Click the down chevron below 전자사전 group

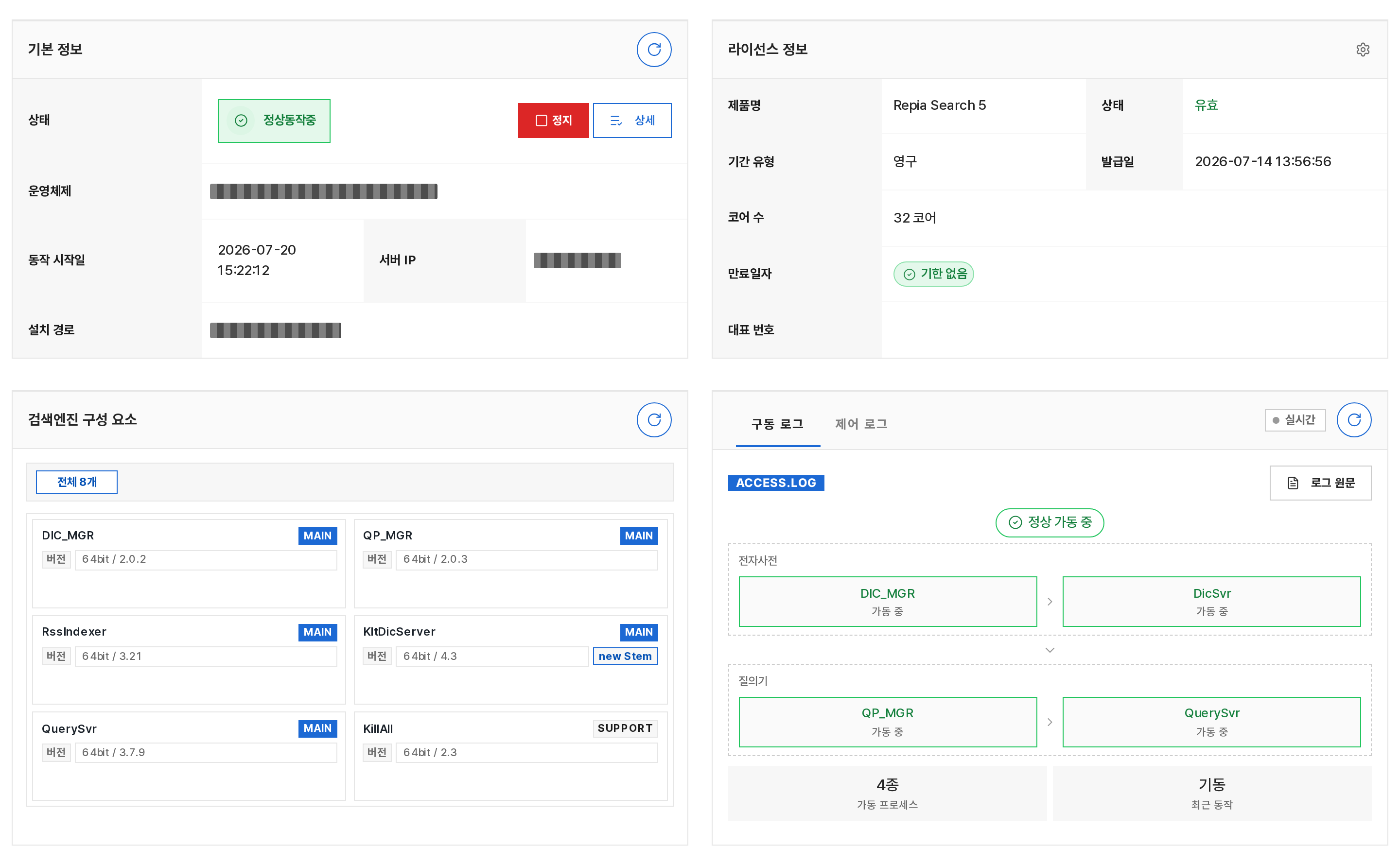(1050, 650)
